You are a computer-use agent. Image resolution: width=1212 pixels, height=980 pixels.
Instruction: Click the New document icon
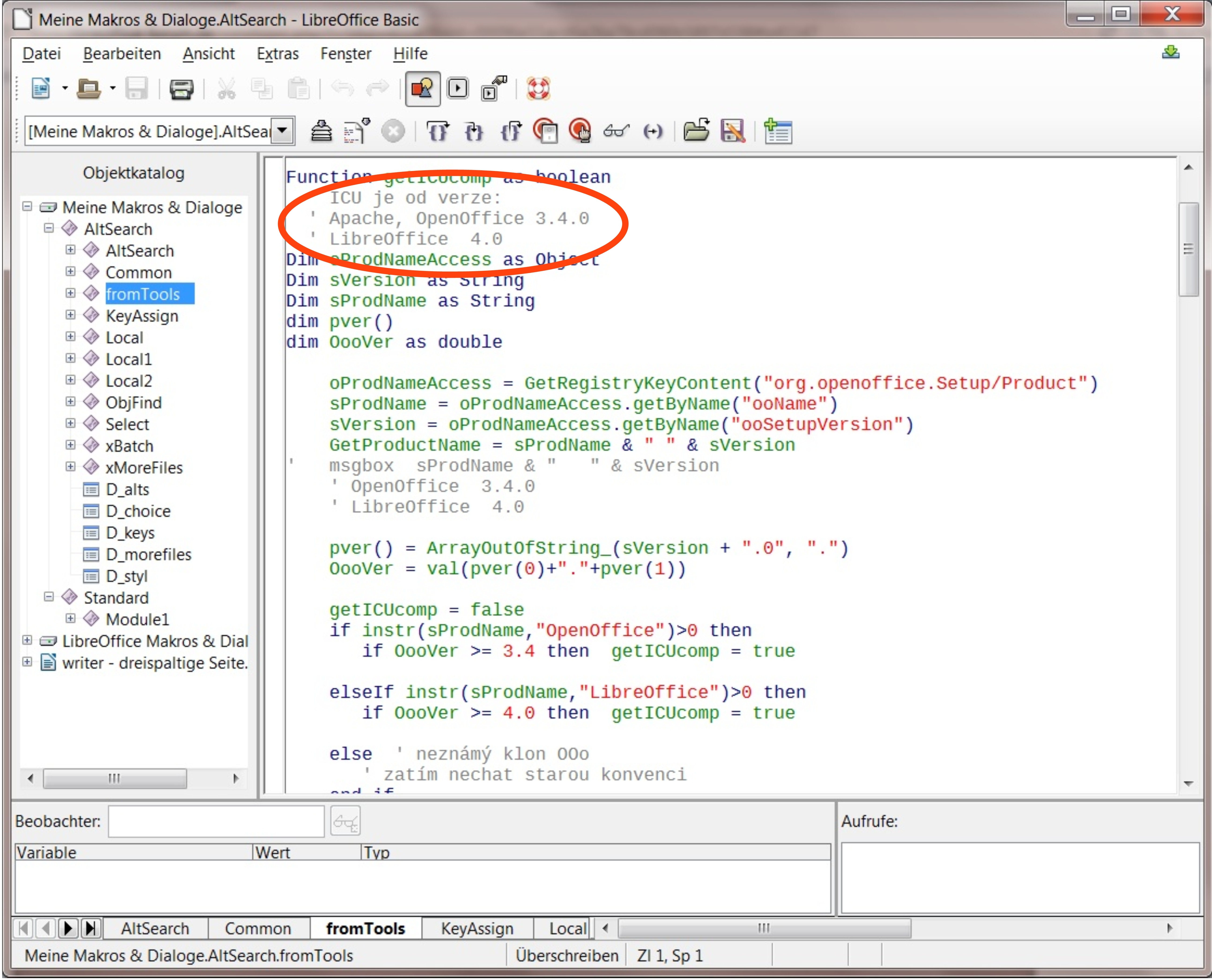pyautogui.click(x=41, y=89)
